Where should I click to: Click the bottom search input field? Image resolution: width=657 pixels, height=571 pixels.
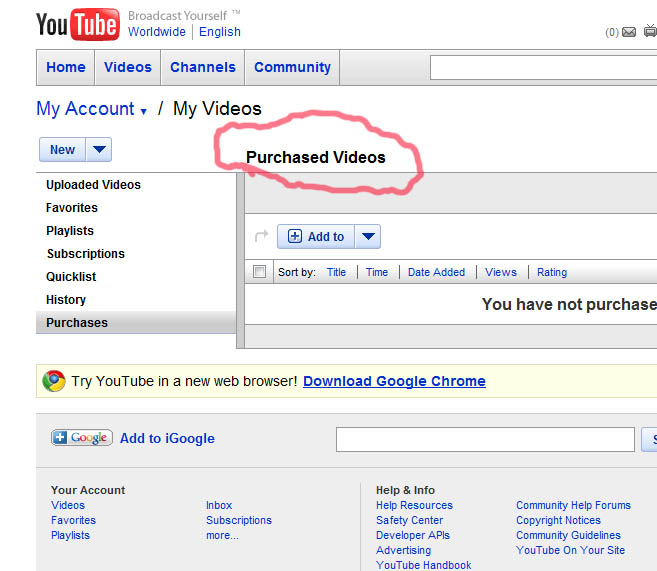(x=485, y=439)
